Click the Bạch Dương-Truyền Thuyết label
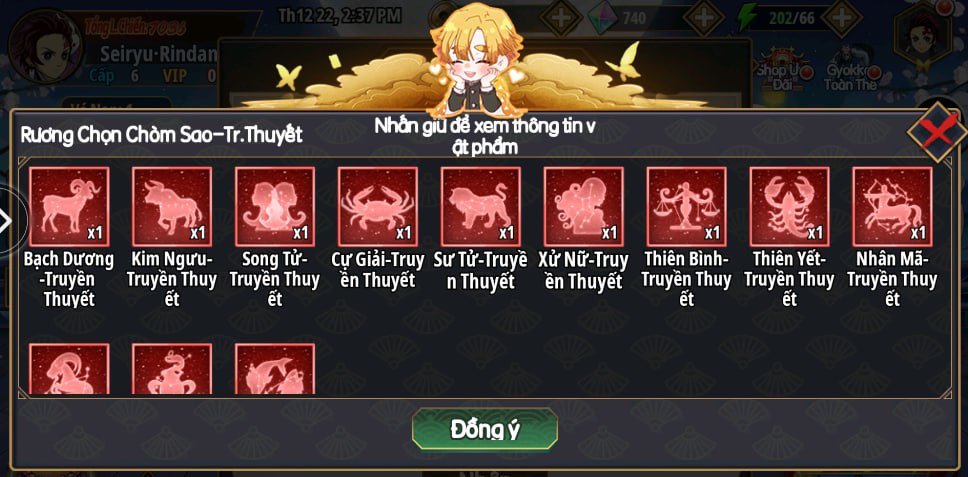This screenshot has width=968, height=477. (x=69, y=280)
